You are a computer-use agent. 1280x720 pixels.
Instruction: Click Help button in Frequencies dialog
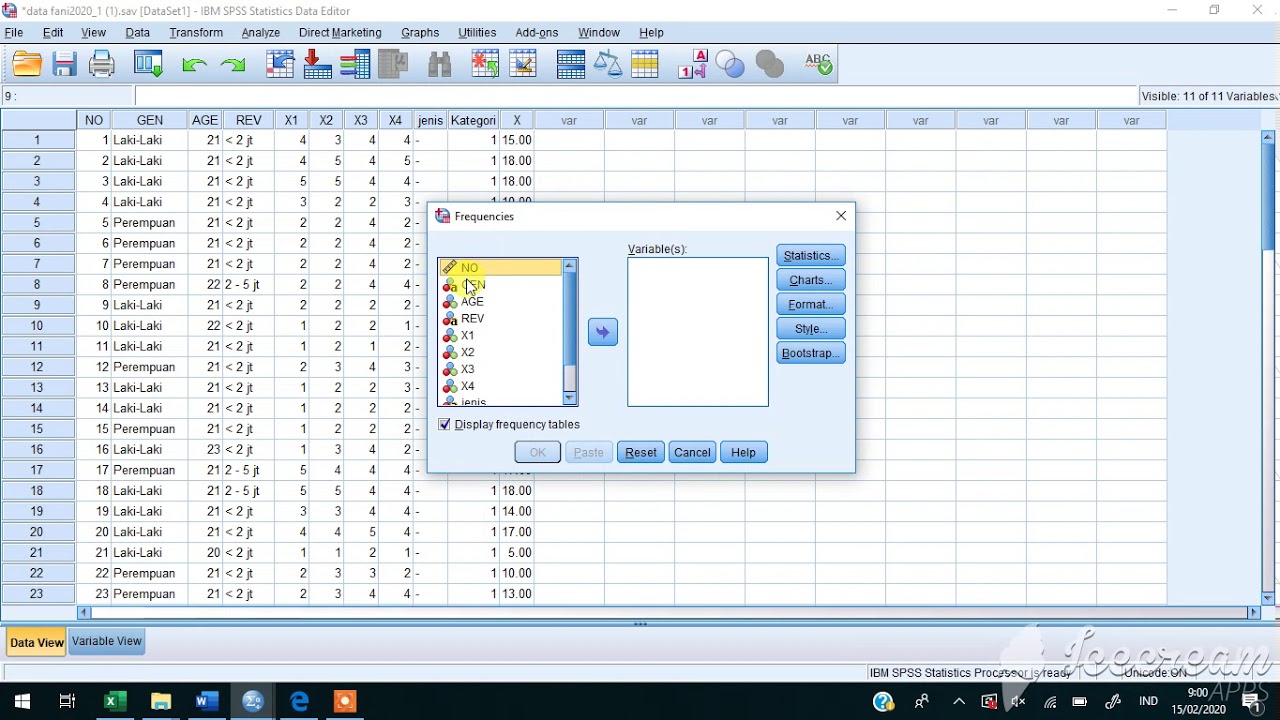(743, 453)
